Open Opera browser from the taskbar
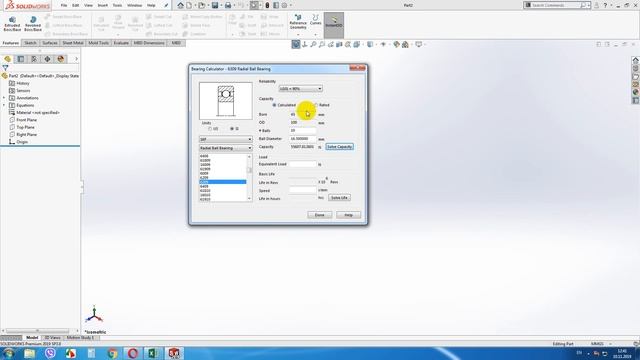640x360 pixels. [x=133, y=353]
